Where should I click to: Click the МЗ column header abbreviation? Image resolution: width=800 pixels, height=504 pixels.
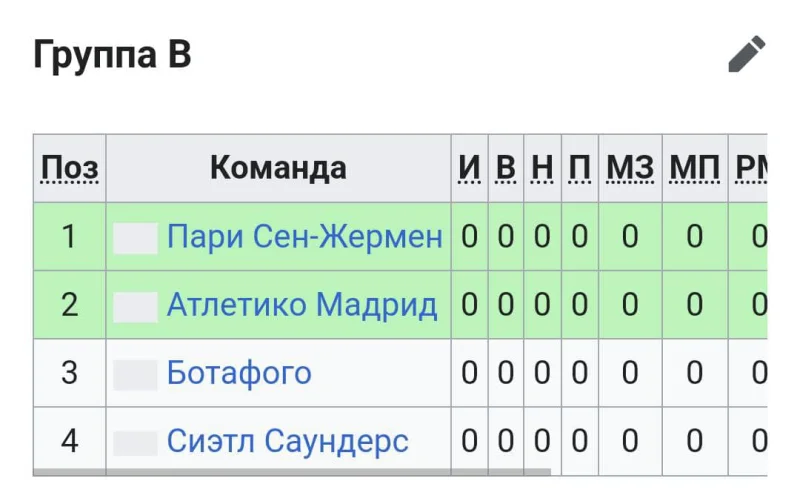[x=629, y=168]
